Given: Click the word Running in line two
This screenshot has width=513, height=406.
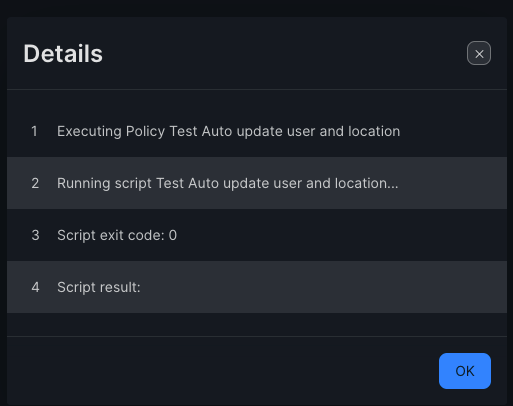Looking at the screenshot, I should (83, 184).
